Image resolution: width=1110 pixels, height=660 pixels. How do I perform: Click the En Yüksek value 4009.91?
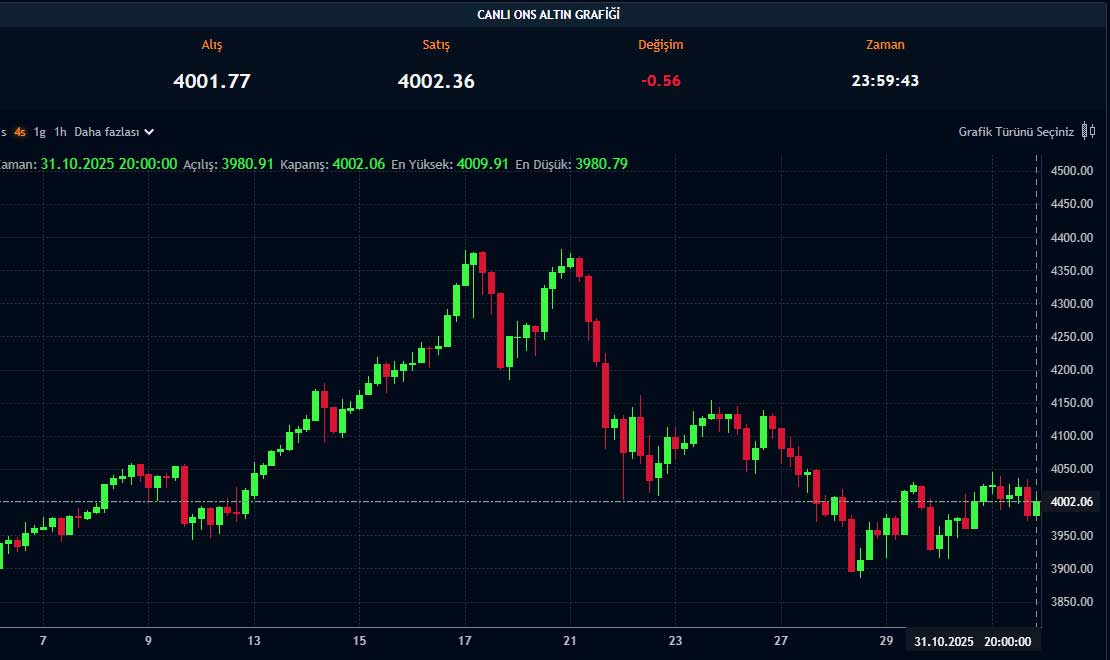pyautogui.click(x=483, y=164)
